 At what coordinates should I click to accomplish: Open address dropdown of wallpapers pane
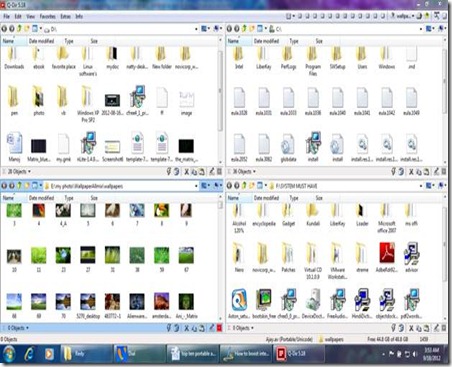pos(196,186)
